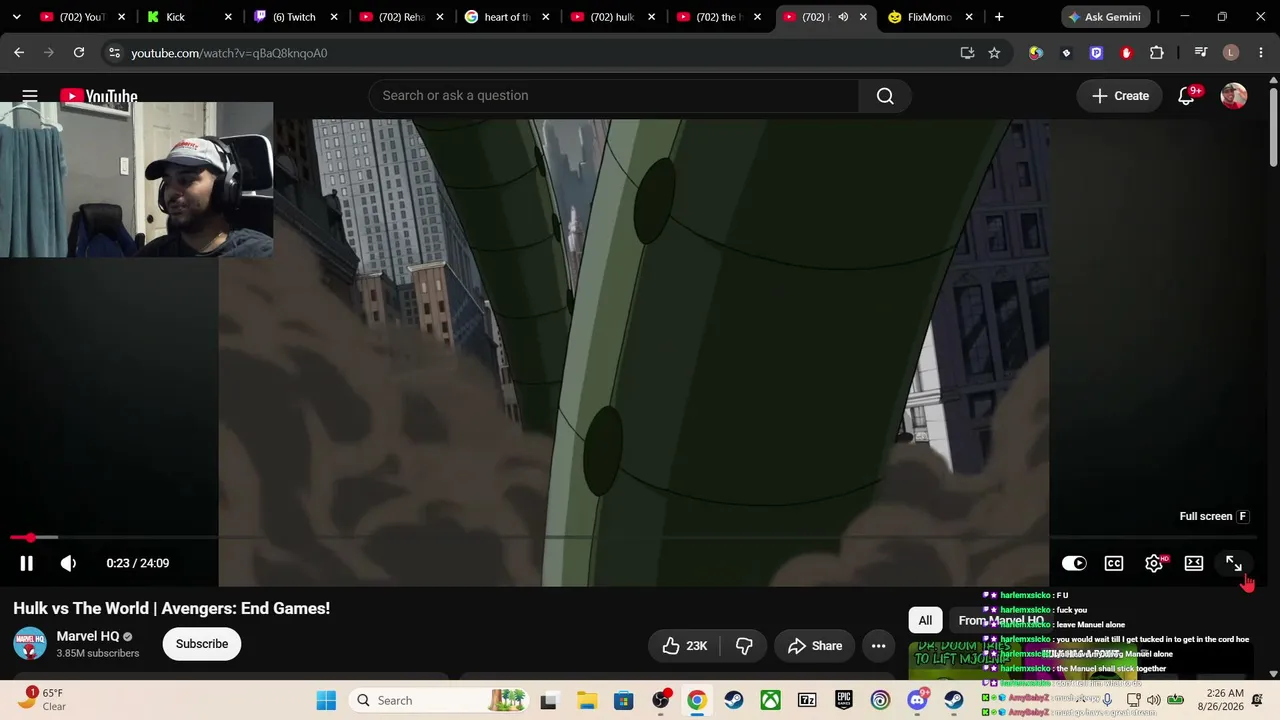Switch to the '(702) hulk' YouTube tab

click(612, 17)
